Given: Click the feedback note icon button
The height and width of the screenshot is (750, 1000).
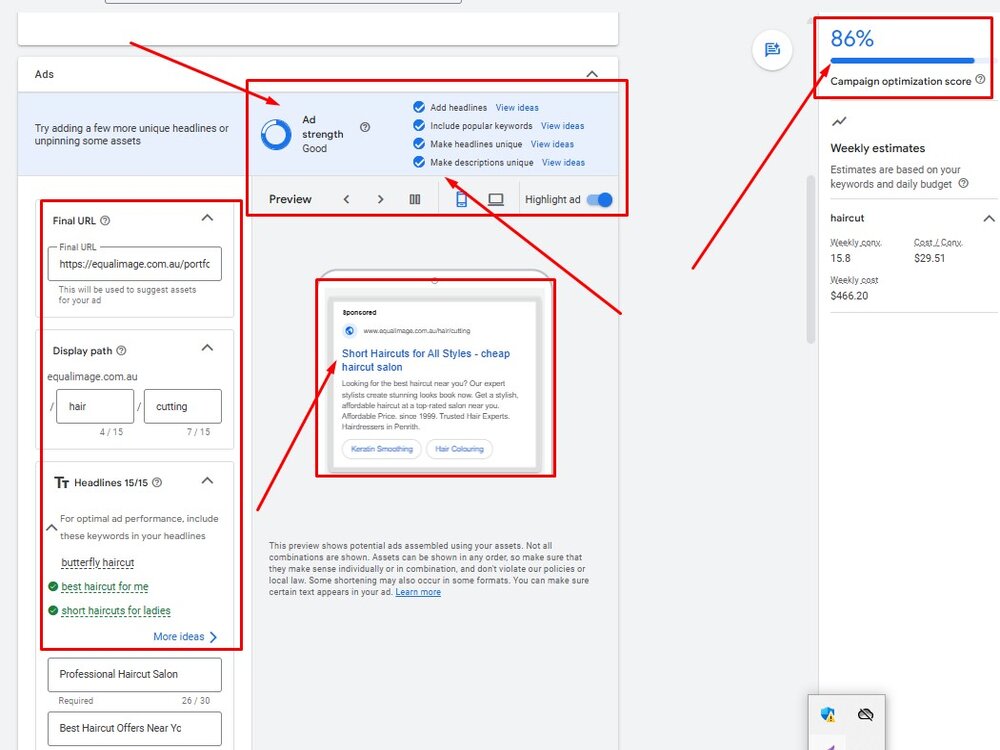Looking at the screenshot, I should pyautogui.click(x=772, y=49).
